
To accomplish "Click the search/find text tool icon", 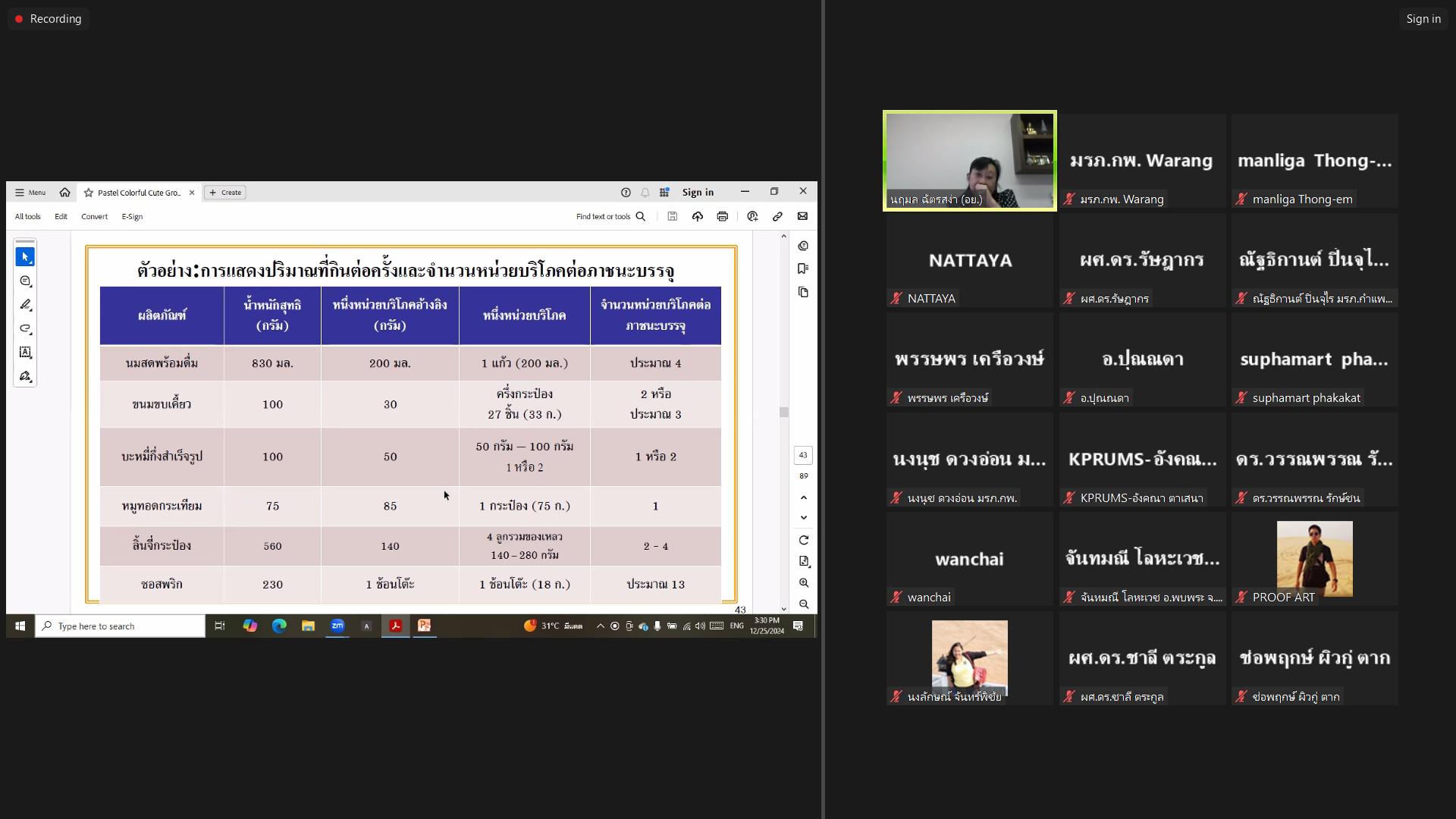I will pyautogui.click(x=641, y=216).
